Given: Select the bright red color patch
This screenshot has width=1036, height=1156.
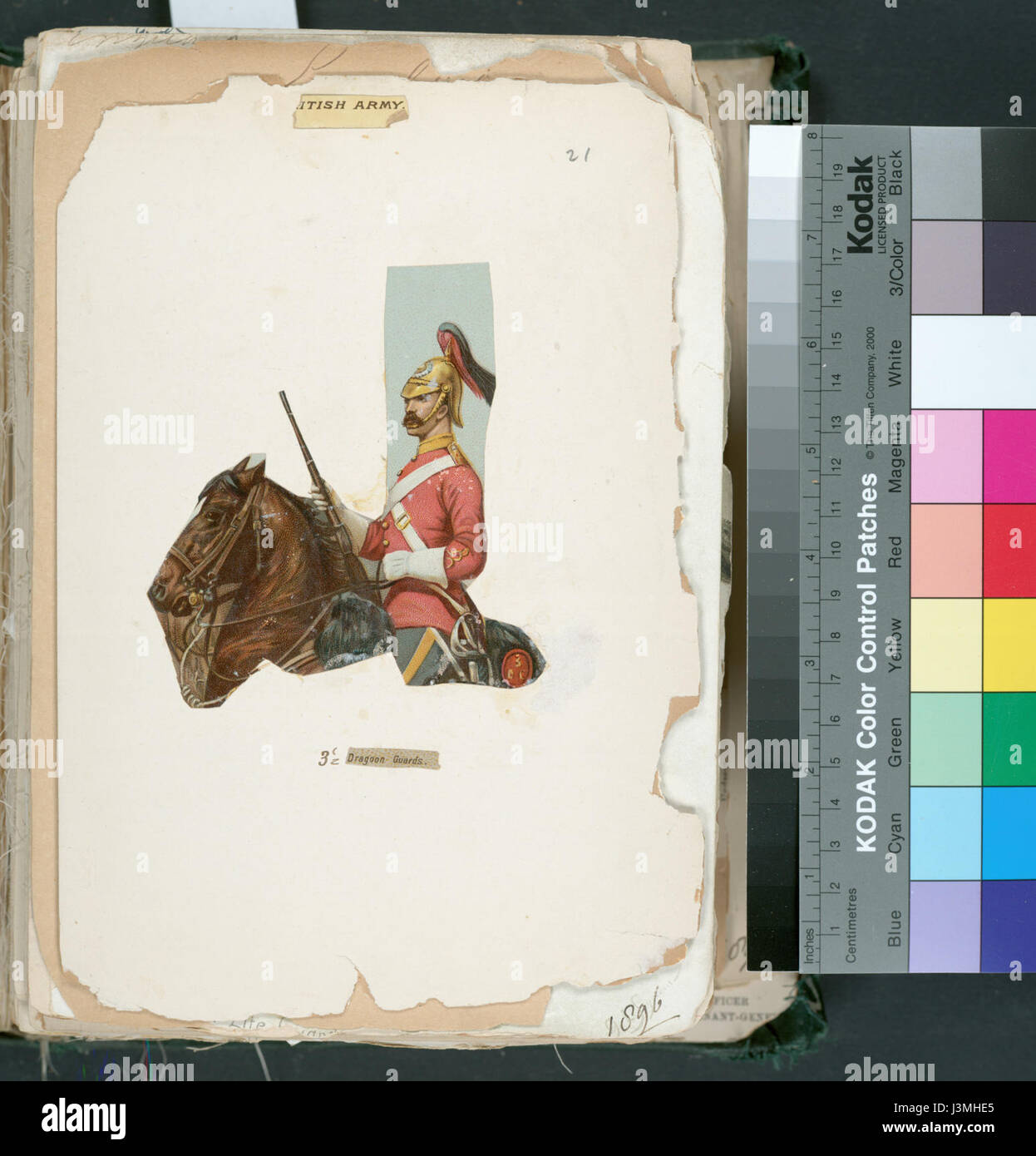Looking at the screenshot, I should [x=1009, y=550].
